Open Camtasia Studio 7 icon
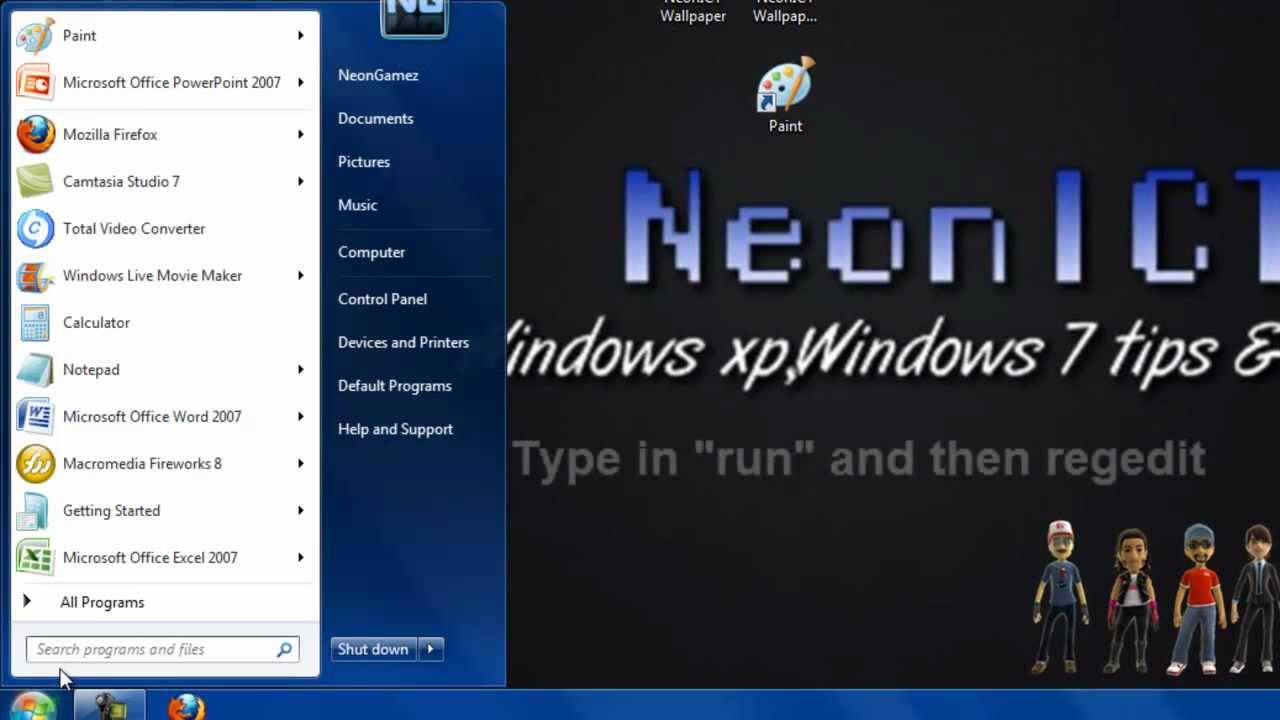 coord(35,181)
